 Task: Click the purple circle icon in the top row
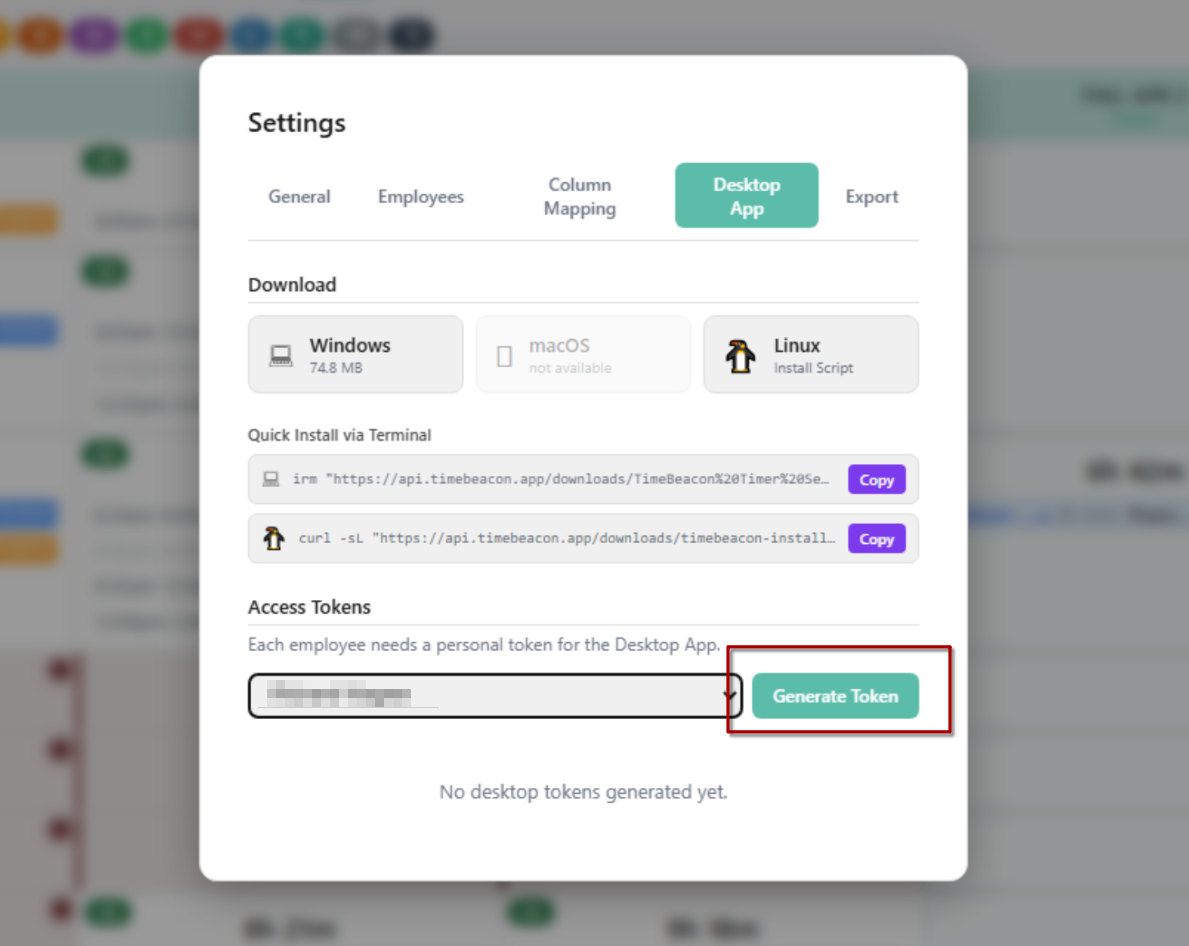[x=93, y=34]
